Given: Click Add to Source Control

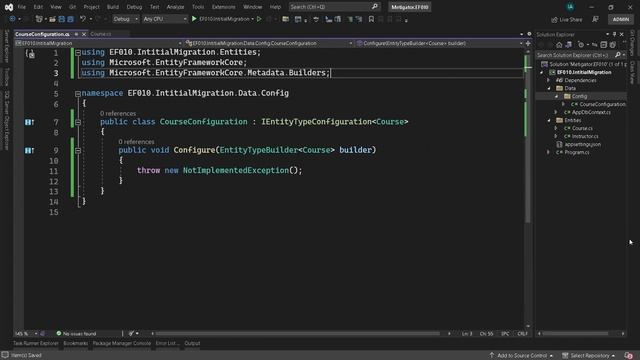Looking at the screenshot, I should pyautogui.click(x=521, y=356).
